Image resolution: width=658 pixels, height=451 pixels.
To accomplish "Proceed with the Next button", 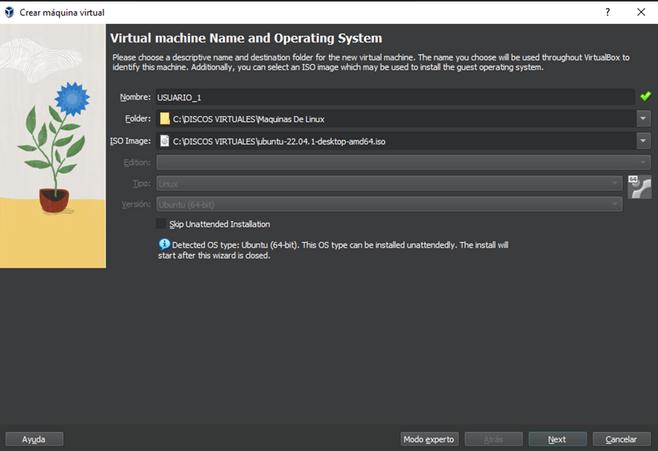I will pos(558,439).
